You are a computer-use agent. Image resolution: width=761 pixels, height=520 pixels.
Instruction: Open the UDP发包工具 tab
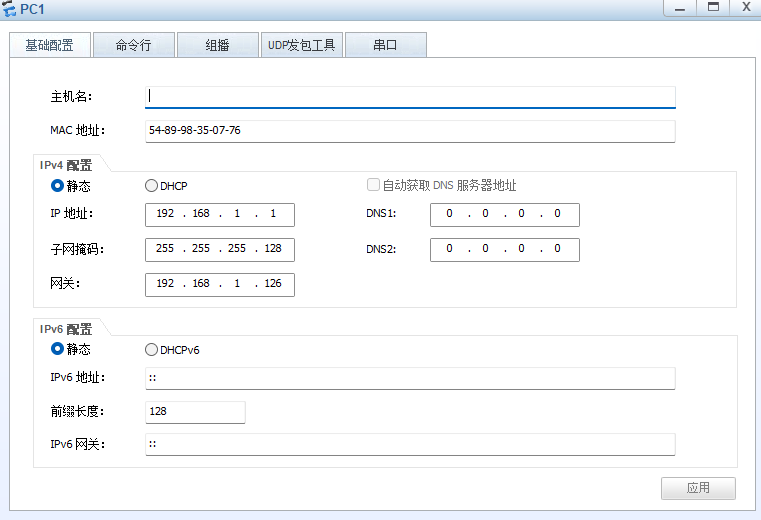click(x=301, y=45)
